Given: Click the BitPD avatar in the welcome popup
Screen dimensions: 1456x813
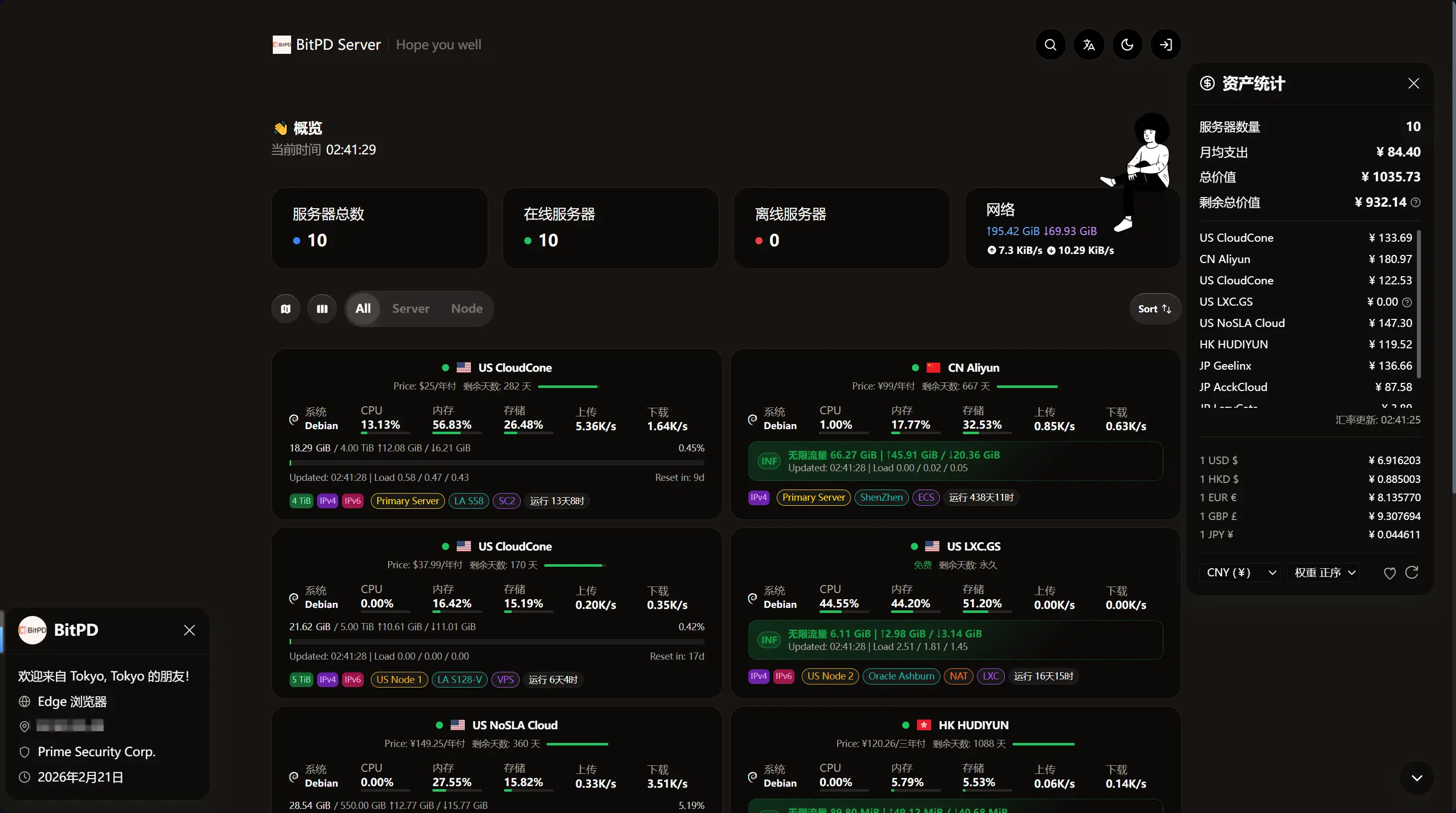Looking at the screenshot, I should click(x=32, y=630).
